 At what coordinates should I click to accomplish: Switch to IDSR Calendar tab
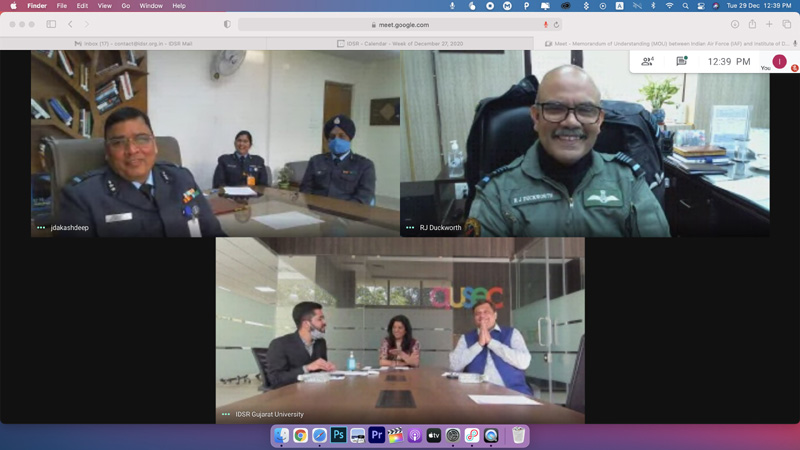click(400, 43)
